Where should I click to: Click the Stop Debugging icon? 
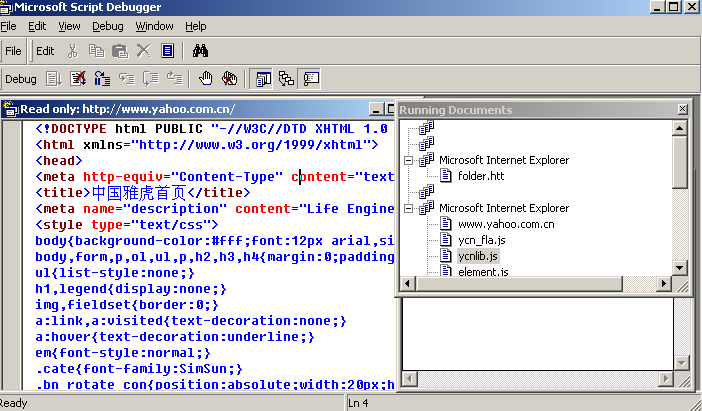tap(78, 79)
